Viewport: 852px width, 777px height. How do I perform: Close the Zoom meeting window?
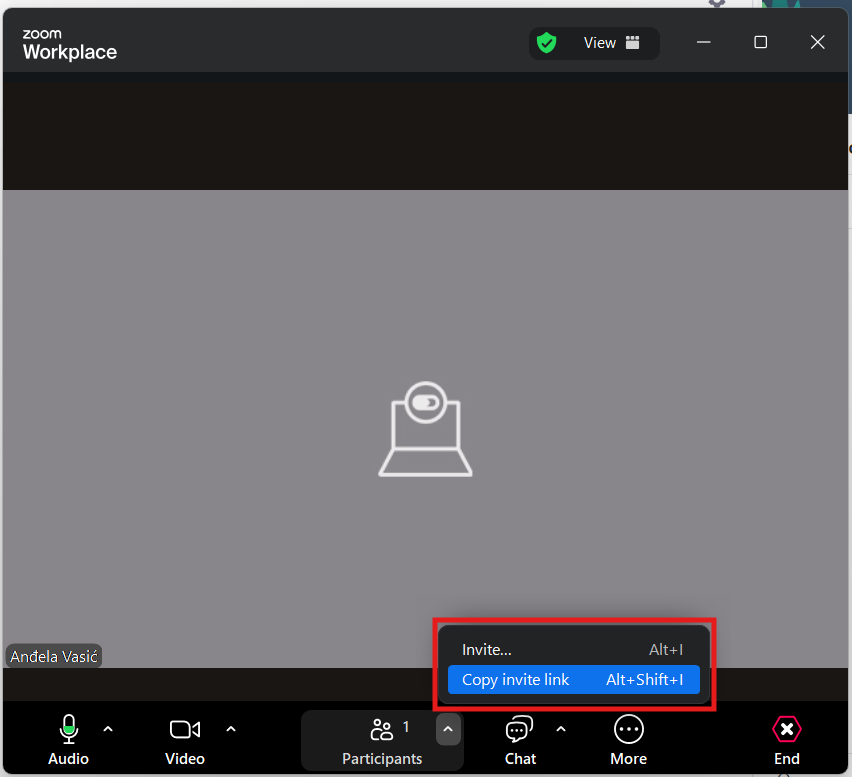coord(817,42)
